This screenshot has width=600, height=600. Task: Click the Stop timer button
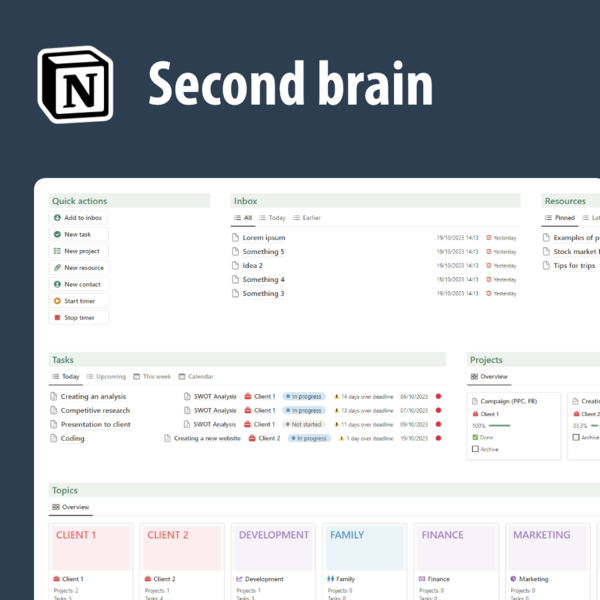pyautogui.click(x=79, y=318)
